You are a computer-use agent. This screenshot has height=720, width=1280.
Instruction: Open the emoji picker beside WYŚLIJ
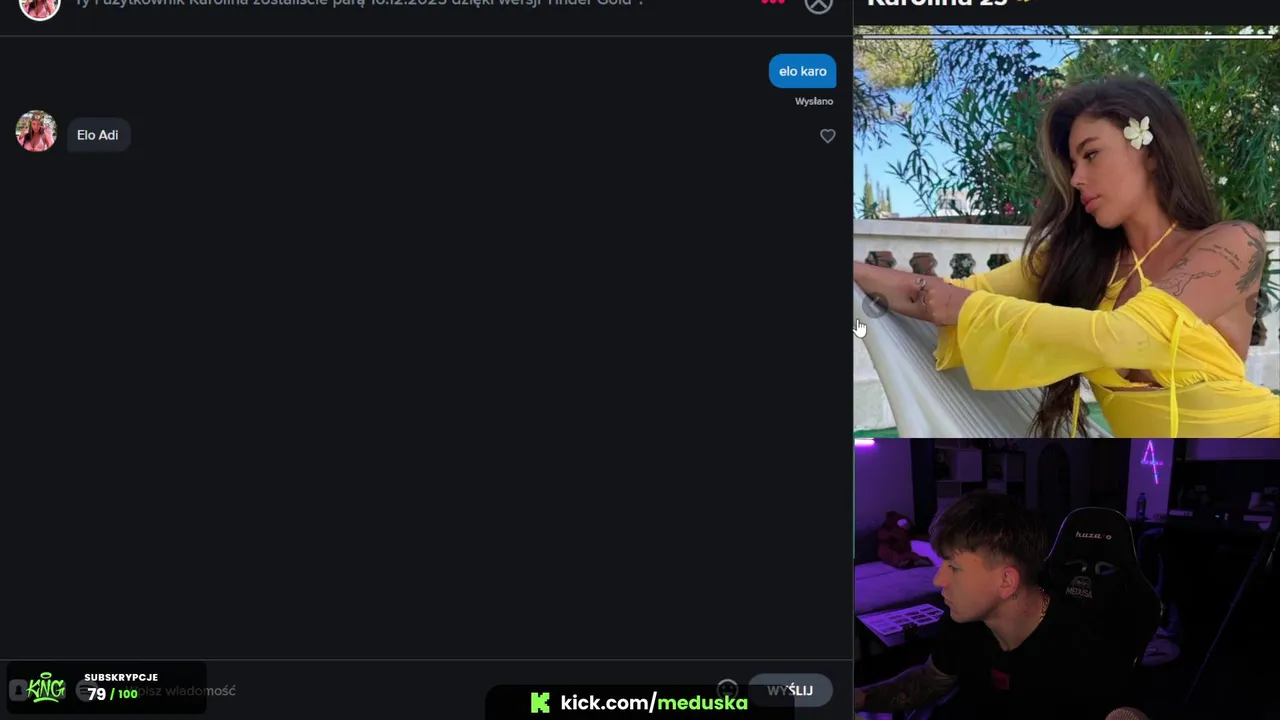(x=727, y=689)
